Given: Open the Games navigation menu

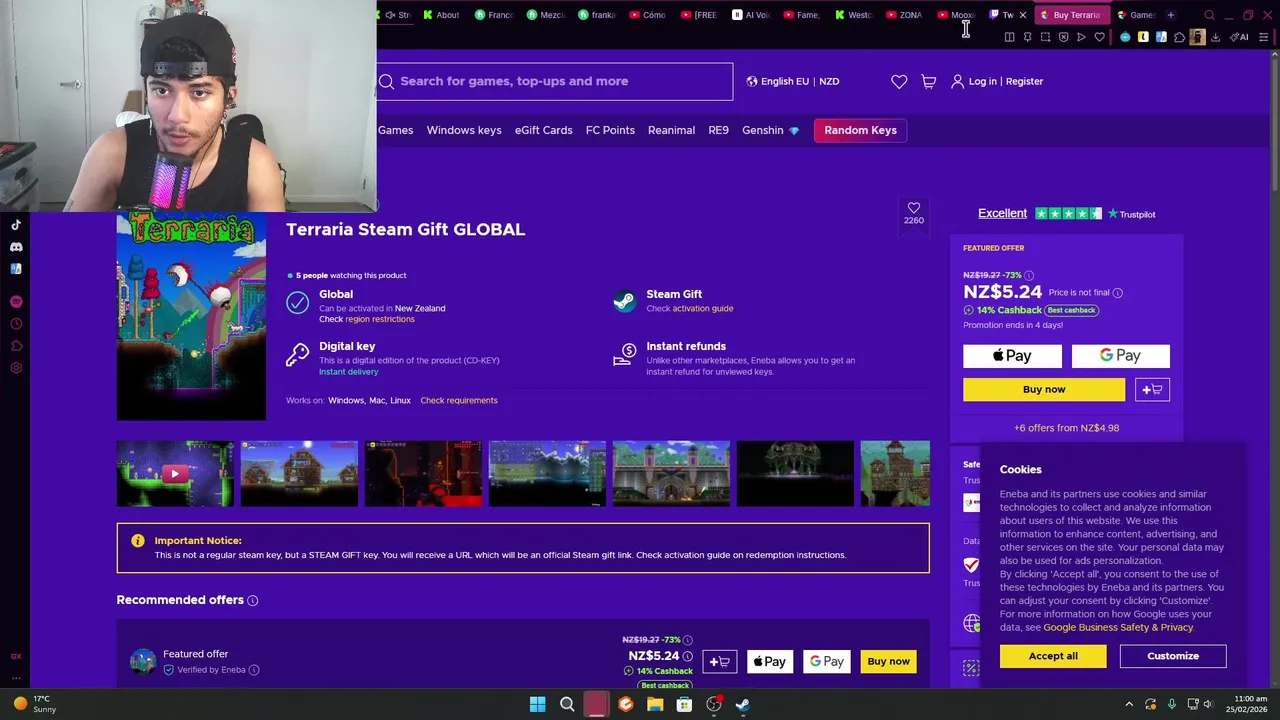Looking at the screenshot, I should pyautogui.click(x=395, y=130).
